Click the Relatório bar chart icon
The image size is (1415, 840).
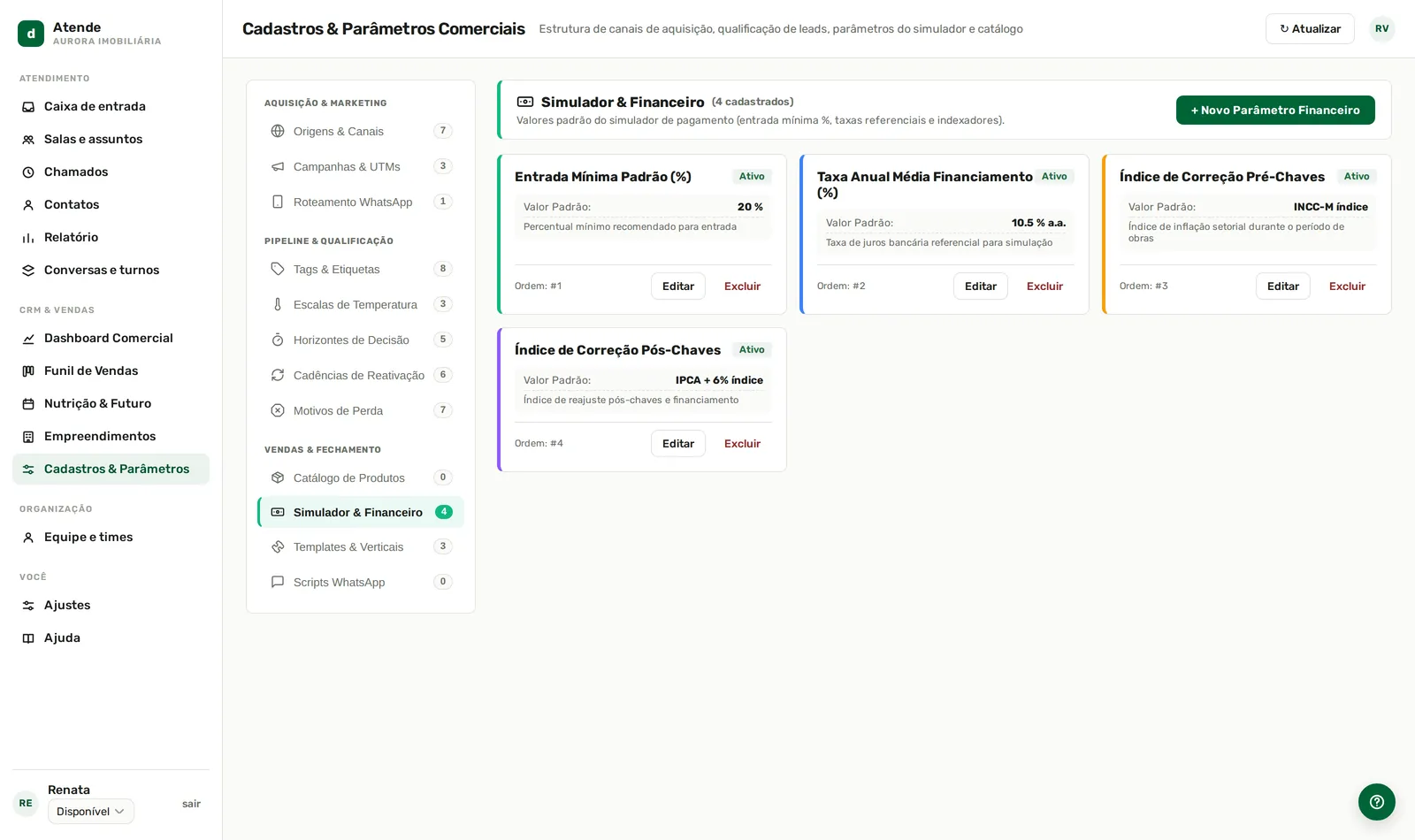click(28, 238)
